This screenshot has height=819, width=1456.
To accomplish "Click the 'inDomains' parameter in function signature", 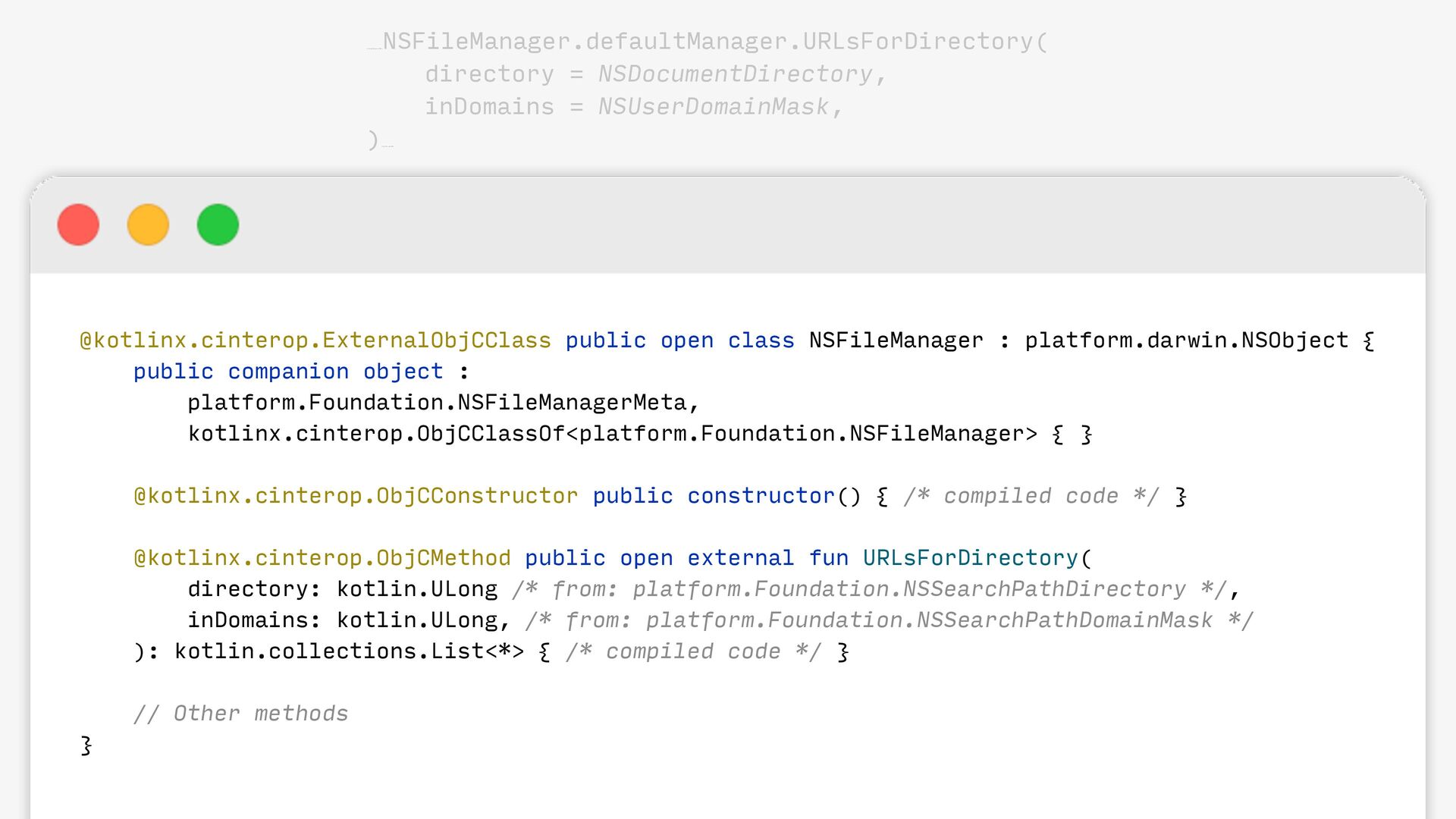I will tap(248, 620).
